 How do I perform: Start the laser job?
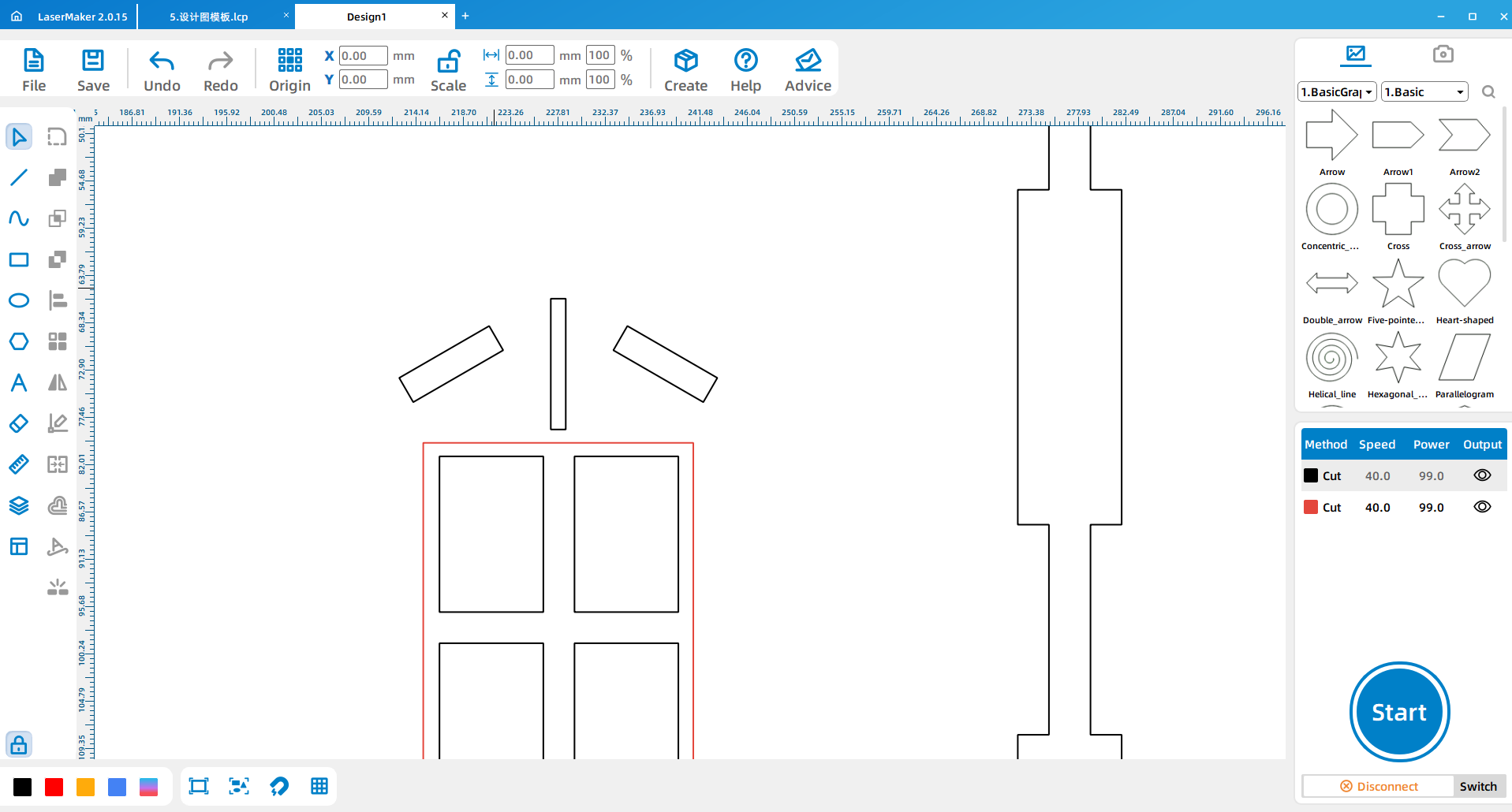pyautogui.click(x=1399, y=712)
